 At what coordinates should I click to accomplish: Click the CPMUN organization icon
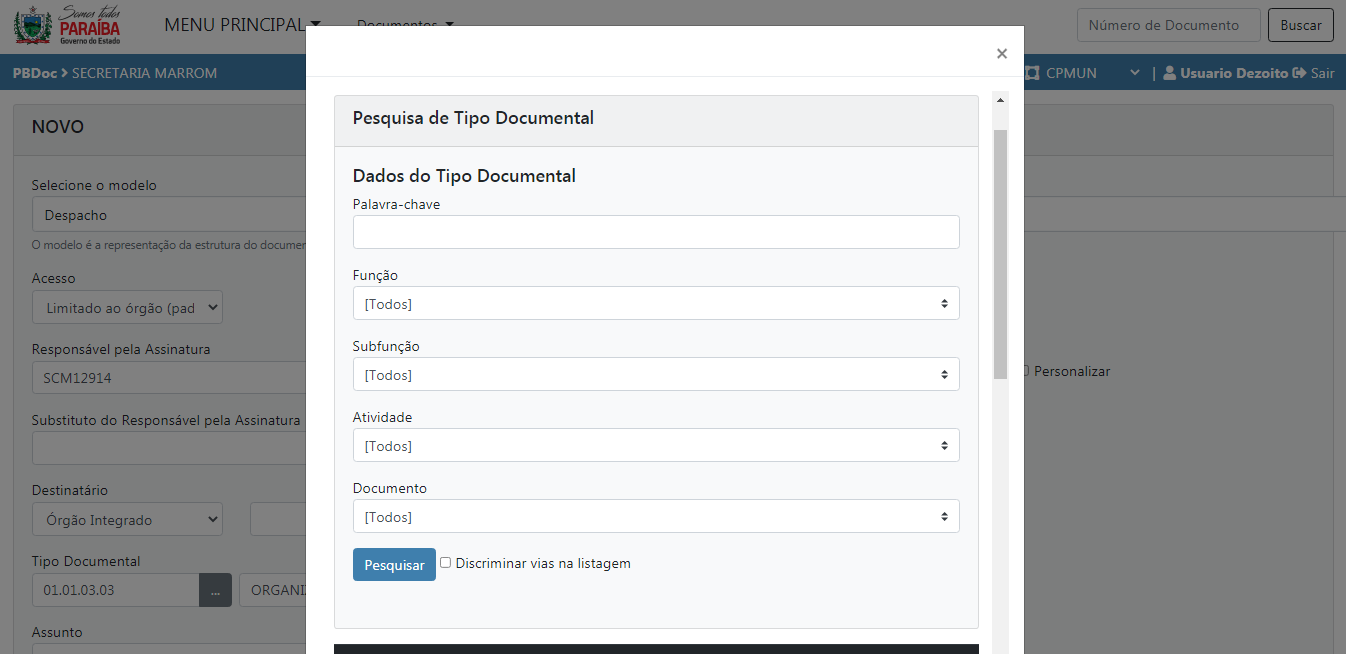coord(1033,73)
